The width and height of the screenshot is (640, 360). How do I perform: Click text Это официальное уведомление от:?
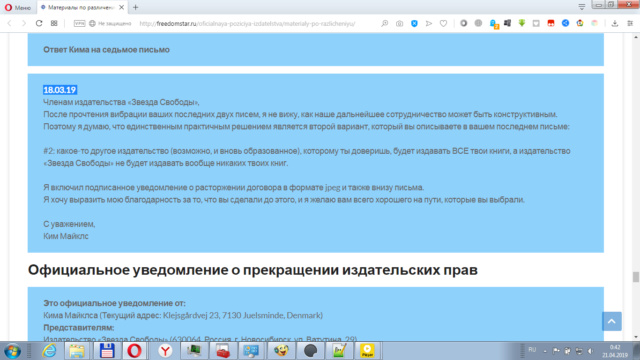(x=114, y=303)
